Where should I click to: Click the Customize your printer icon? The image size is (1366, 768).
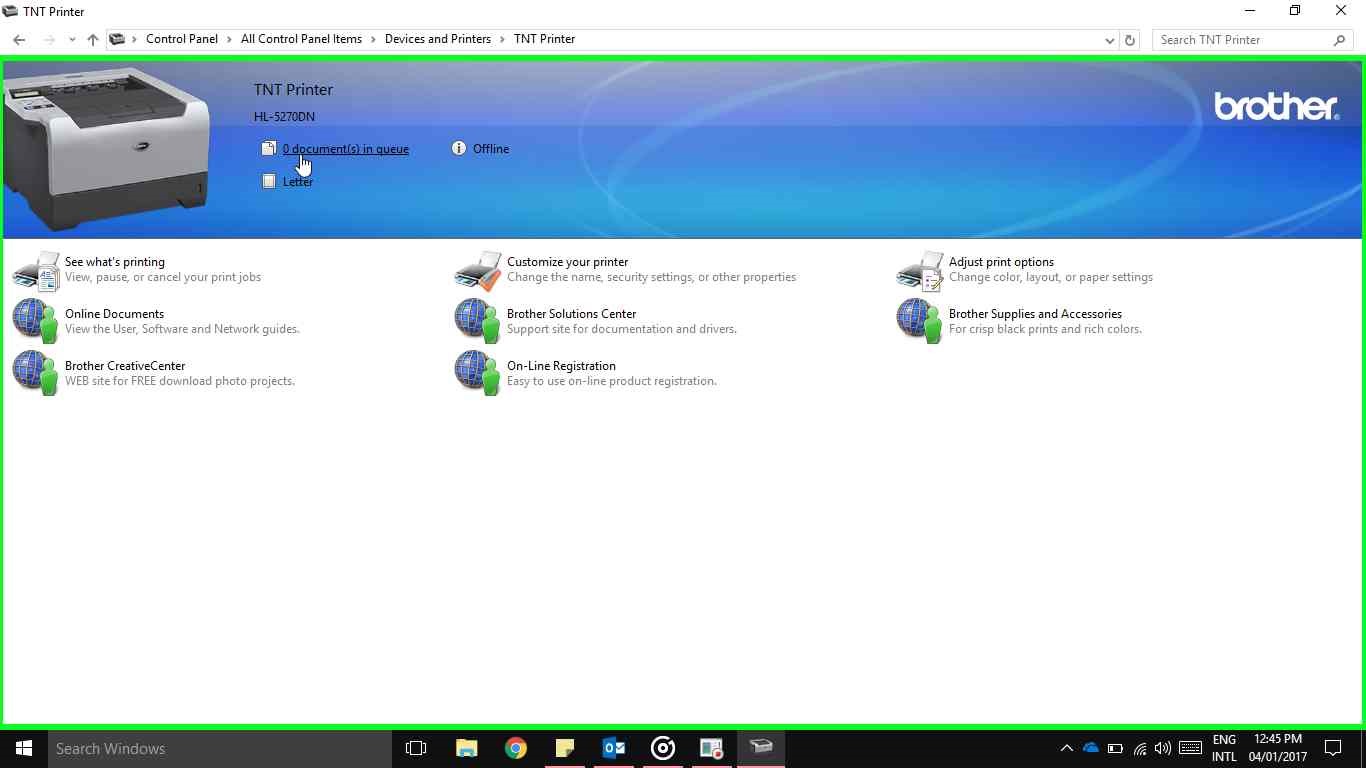coord(478,270)
